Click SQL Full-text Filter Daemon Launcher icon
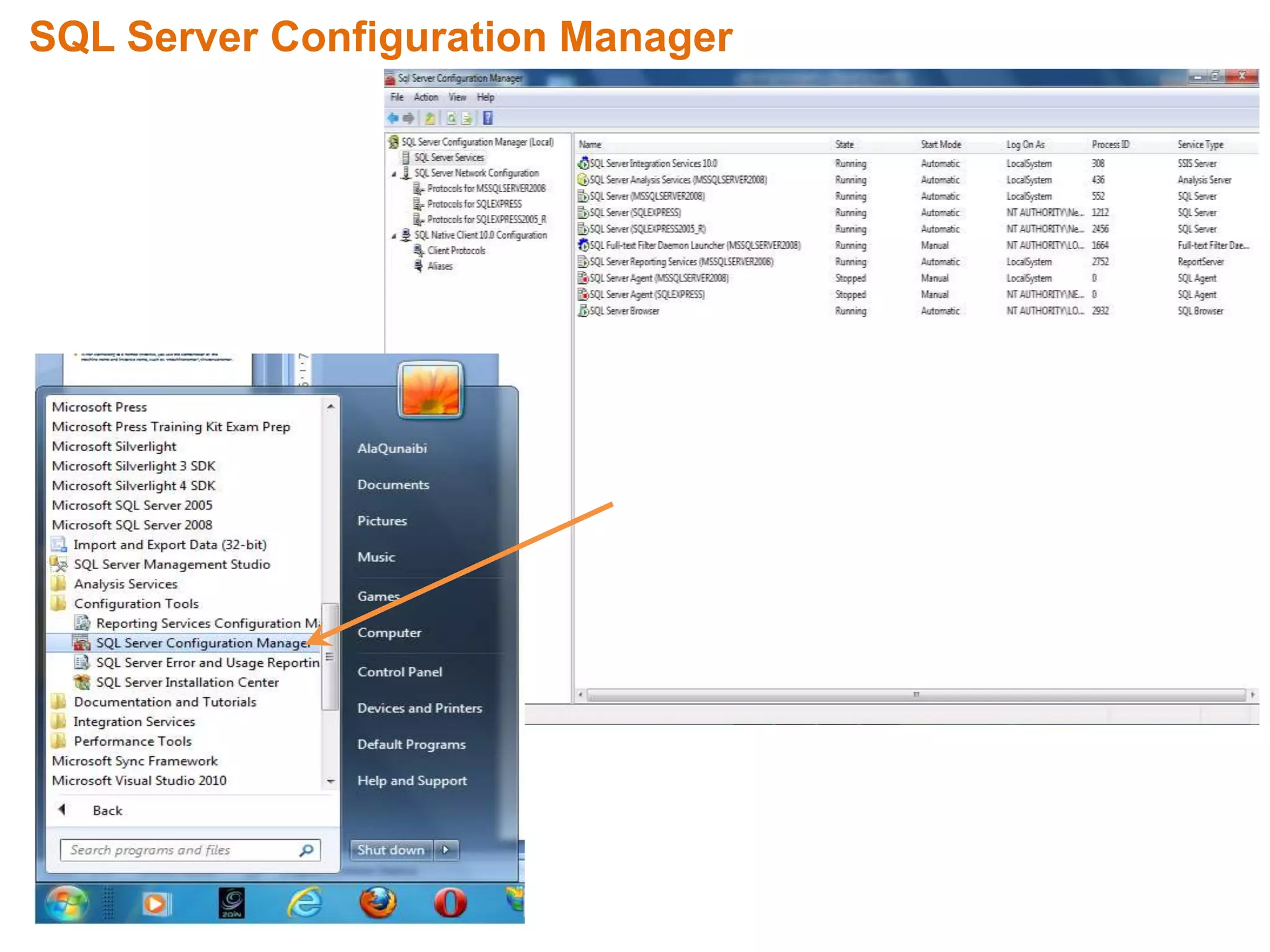 tap(583, 245)
